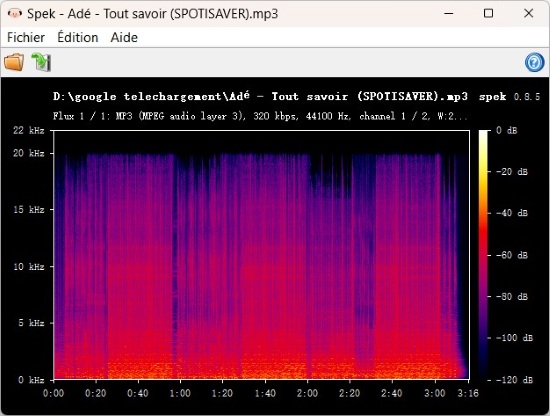Screen dimensions: 550x416
Task: Minimize the Spek window
Action: (x=449, y=14)
